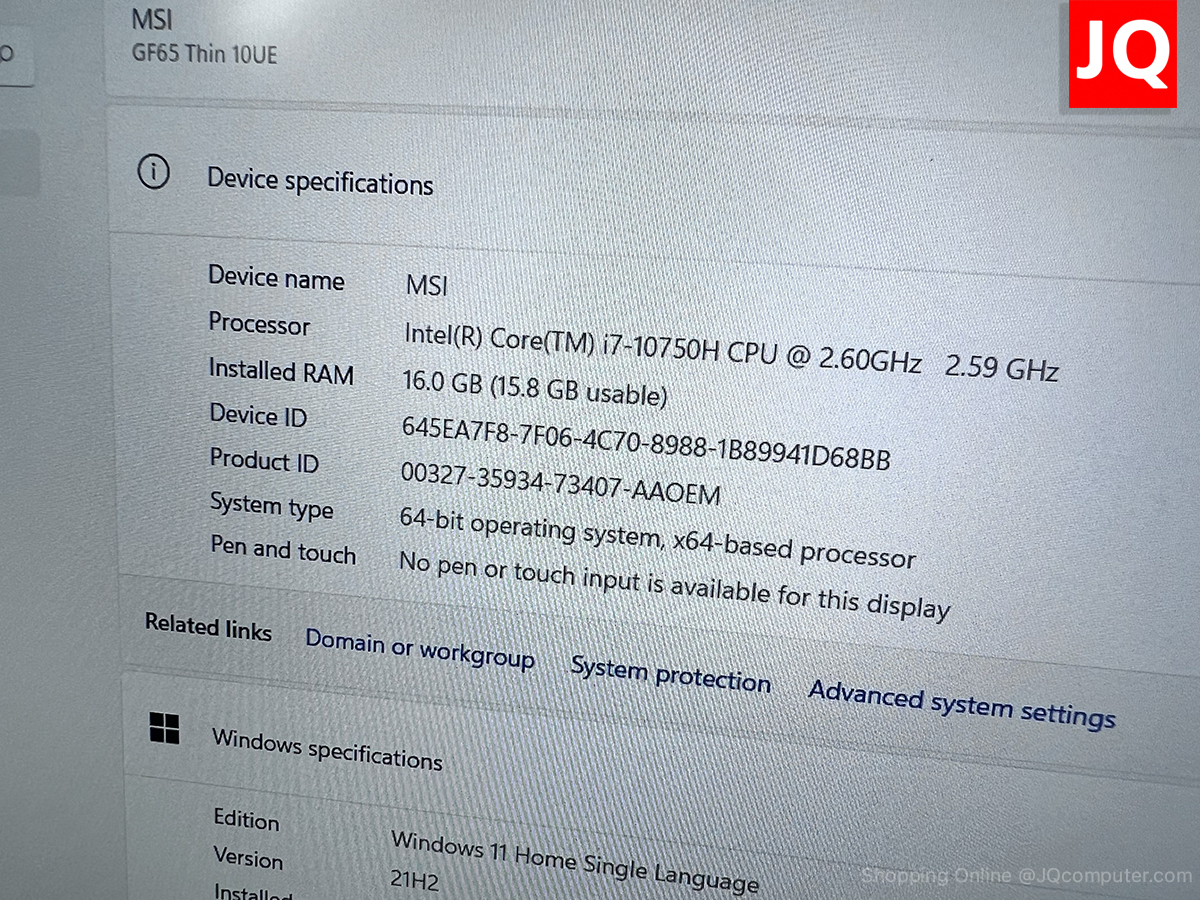Click the '16.0 GB (15.8 GB usable)' value

click(535, 389)
